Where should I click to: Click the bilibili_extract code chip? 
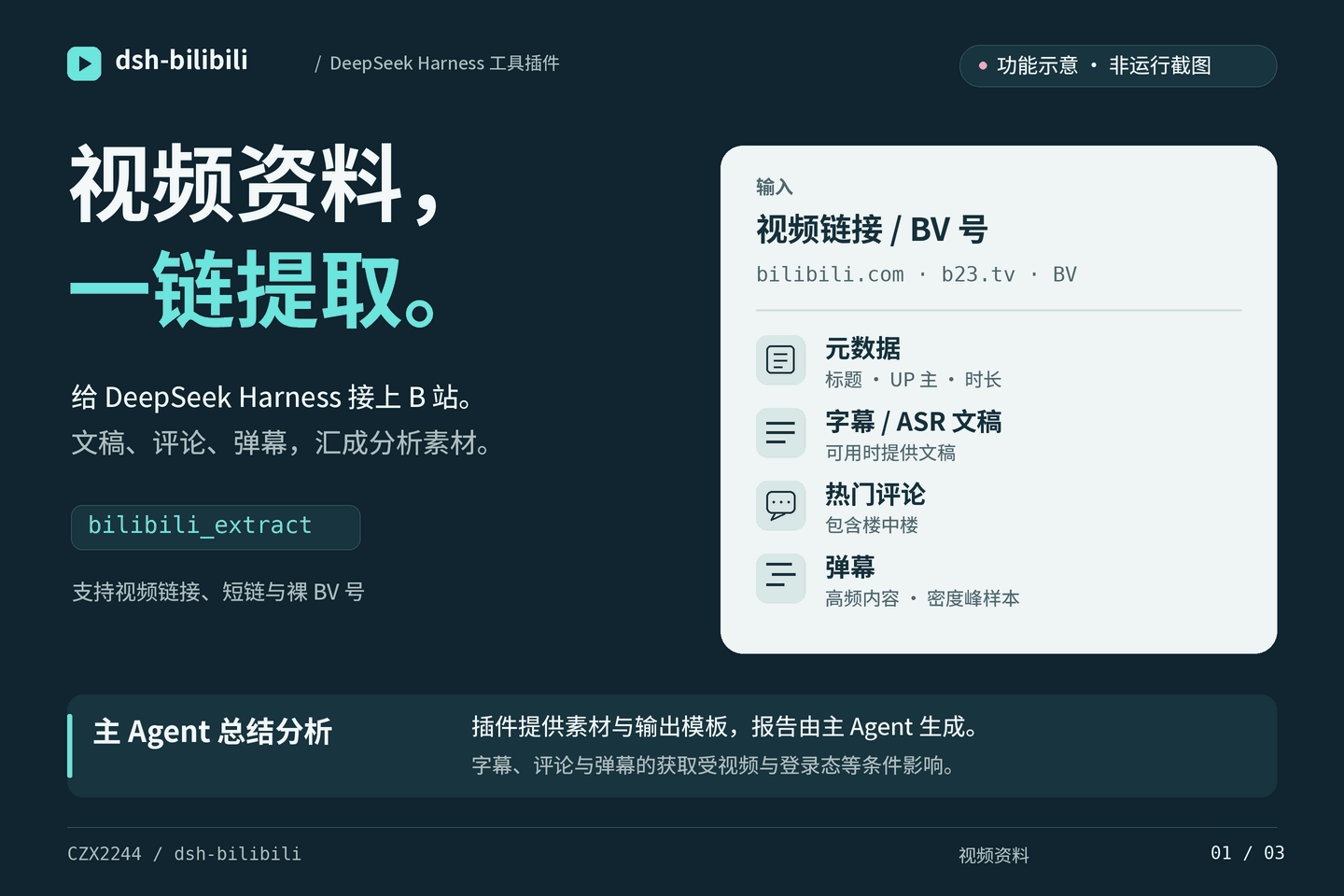pyautogui.click(x=216, y=527)
